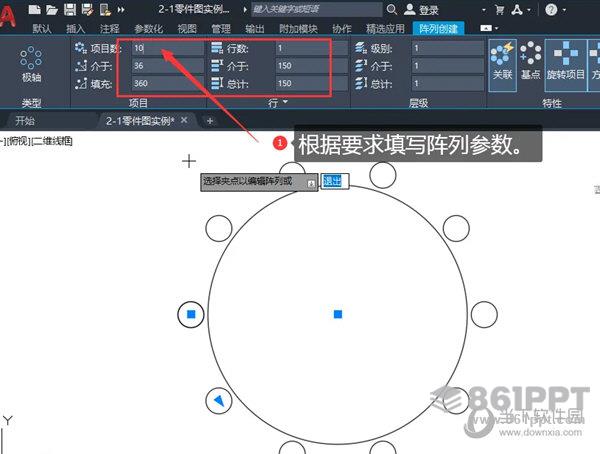Add a new drawing tab with plus button
The width and height of the screenshot is (600, 454).
pyautogui.click(x=210, y=120)
